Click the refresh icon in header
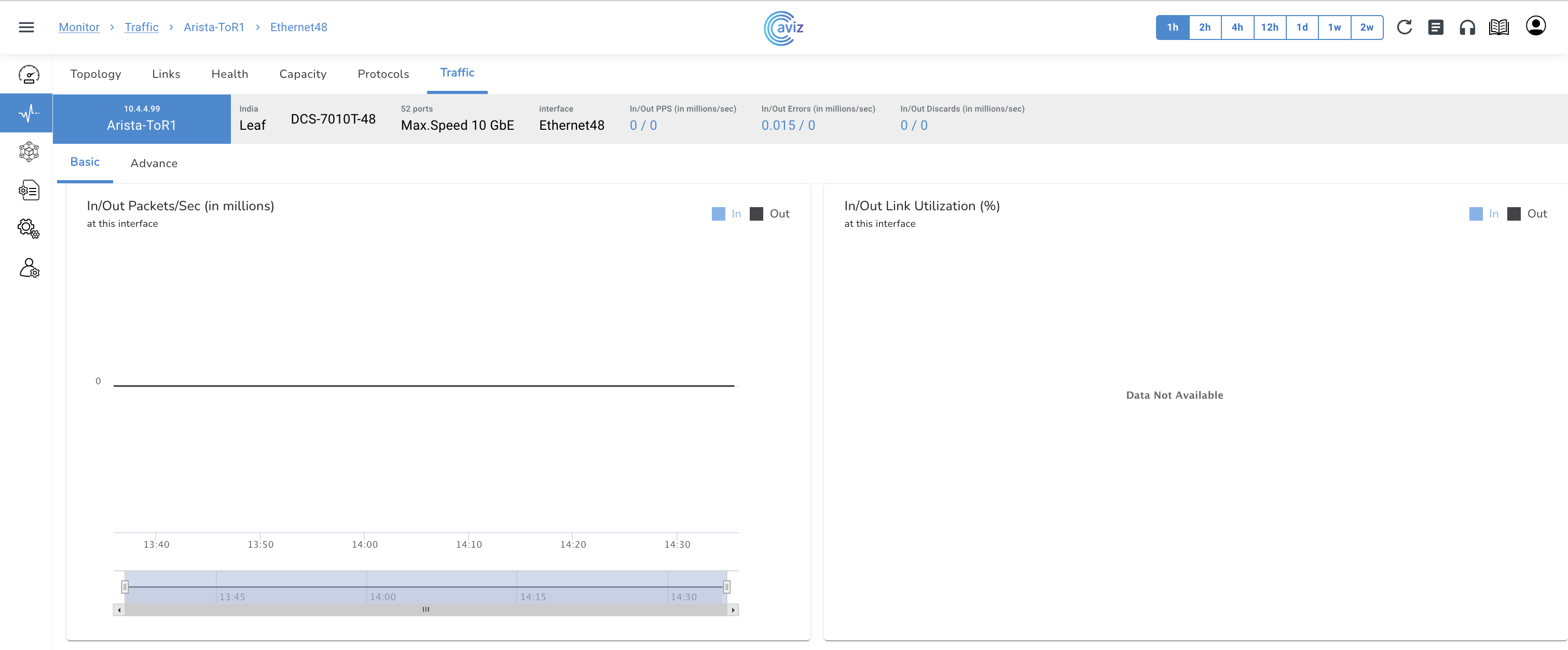 pyautogui.click(x=1404, y=28)
